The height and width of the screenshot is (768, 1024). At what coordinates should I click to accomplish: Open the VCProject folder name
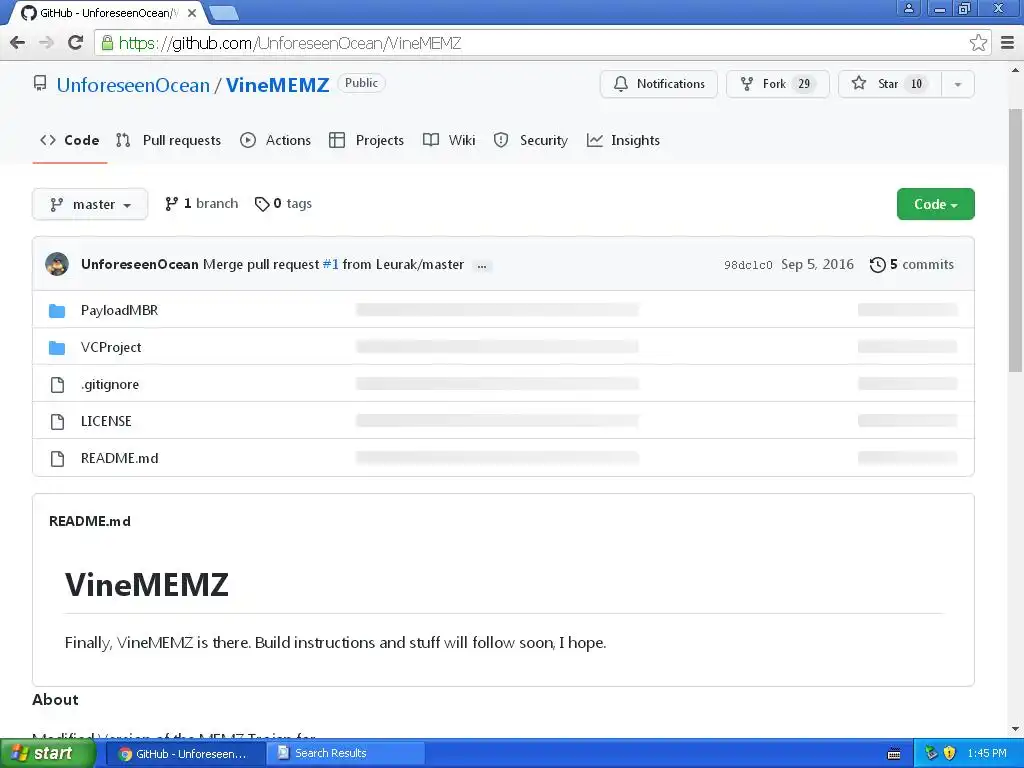pyautogui.click(x=111, y=347)
